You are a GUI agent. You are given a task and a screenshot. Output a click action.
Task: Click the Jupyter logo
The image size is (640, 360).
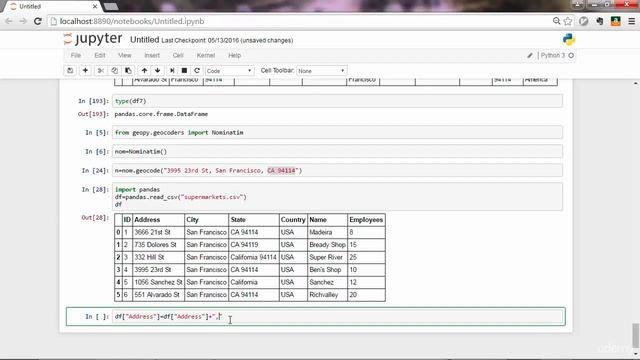[x=93, y=39]
